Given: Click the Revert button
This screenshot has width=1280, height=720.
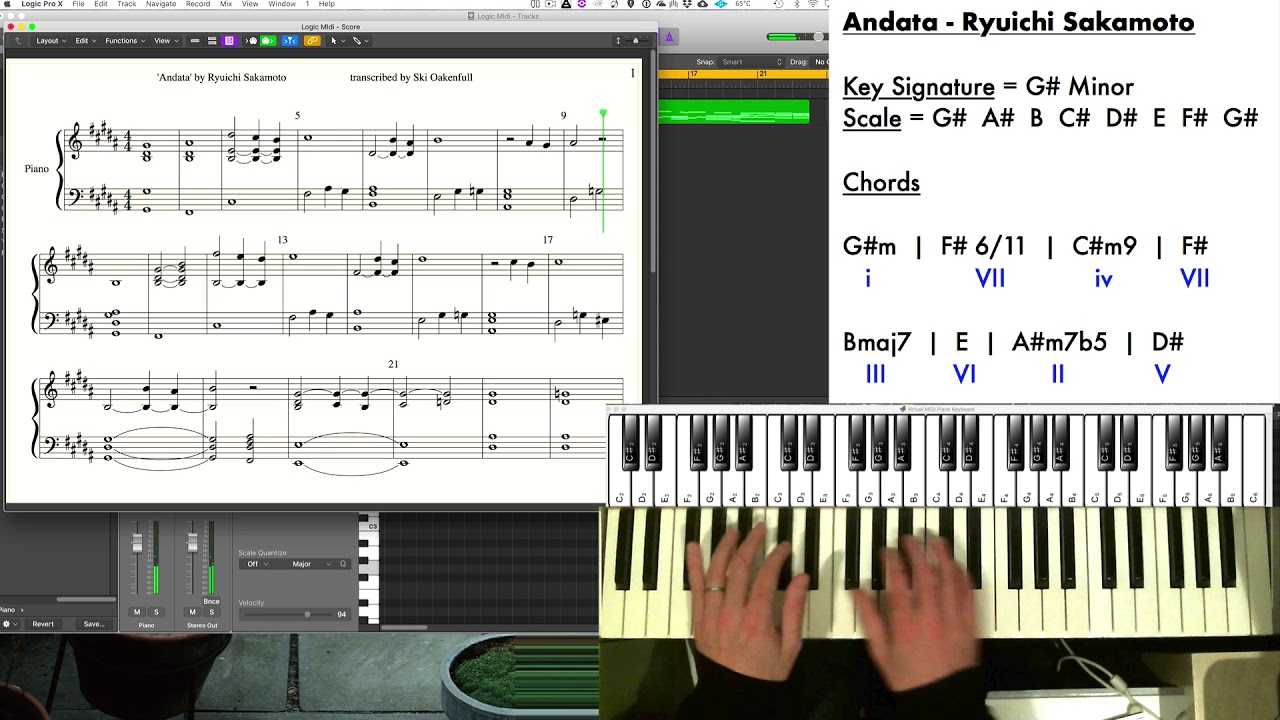Looking at the screenshot, I should point(43,624).
